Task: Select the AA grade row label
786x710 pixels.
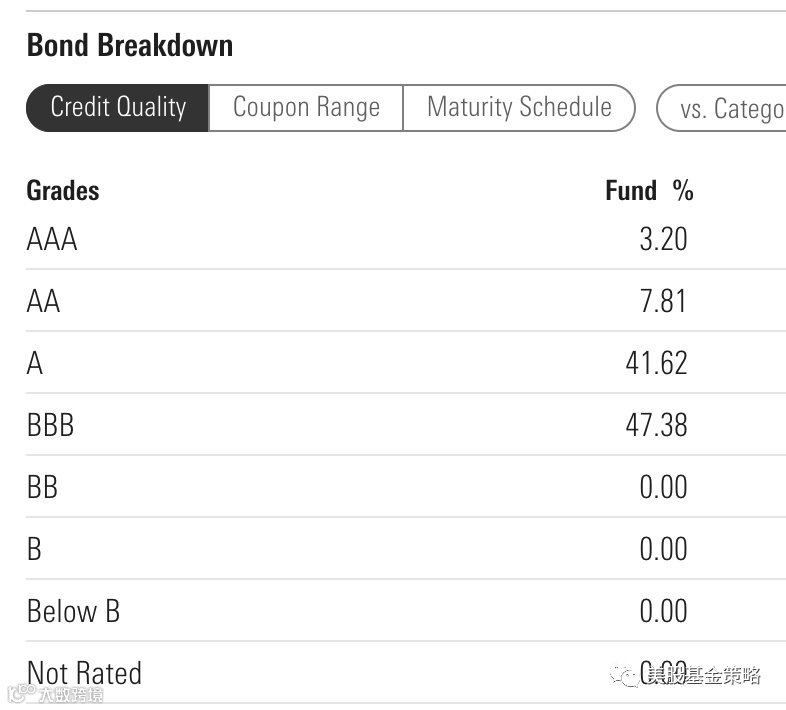Action: pyautogui.click(x=43, y=302)
